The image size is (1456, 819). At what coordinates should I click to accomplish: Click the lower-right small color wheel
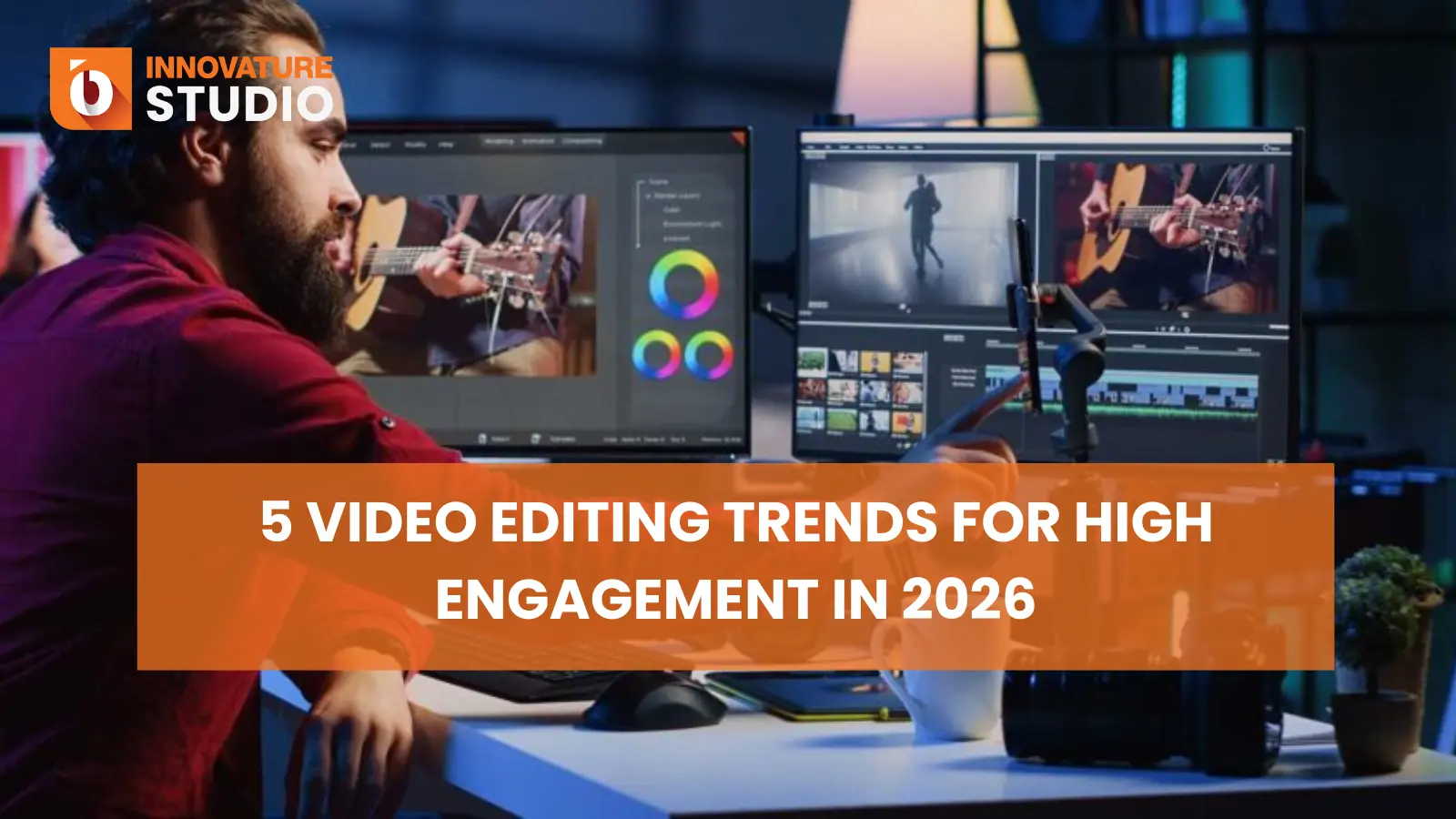pos(709,354)
